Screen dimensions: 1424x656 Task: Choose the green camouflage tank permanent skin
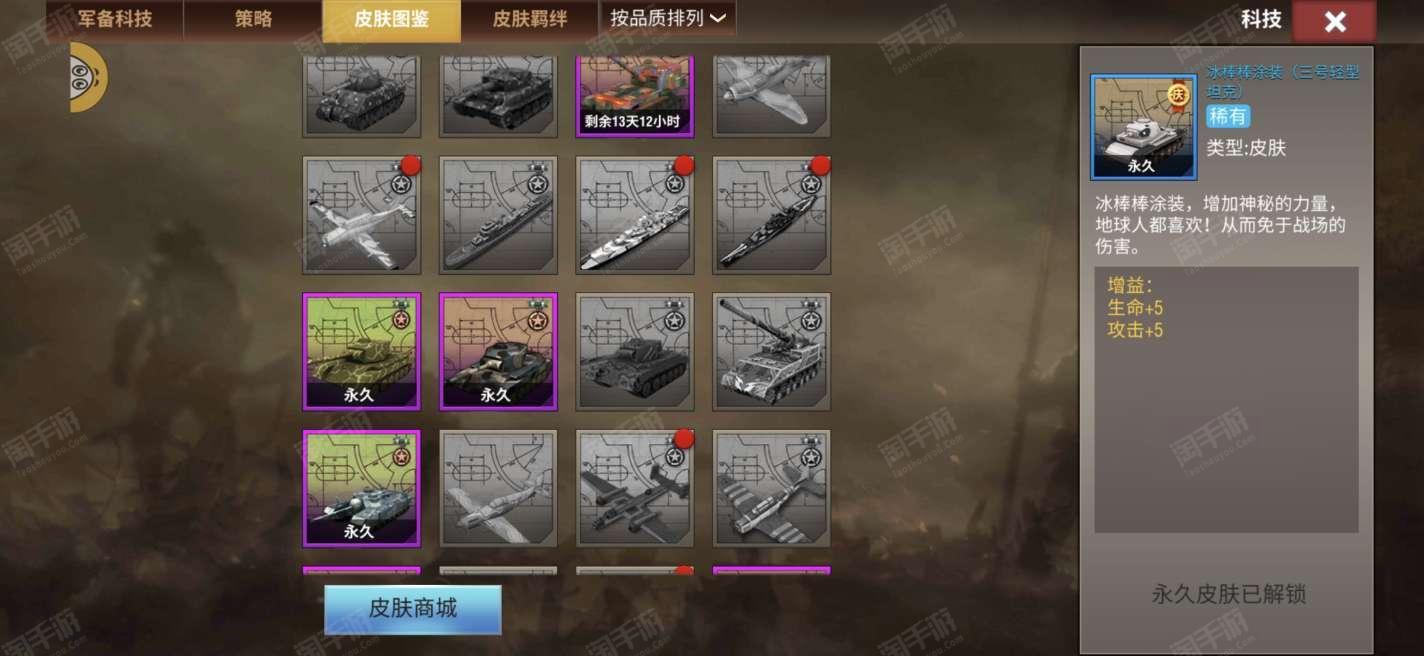tap(362, 352)
